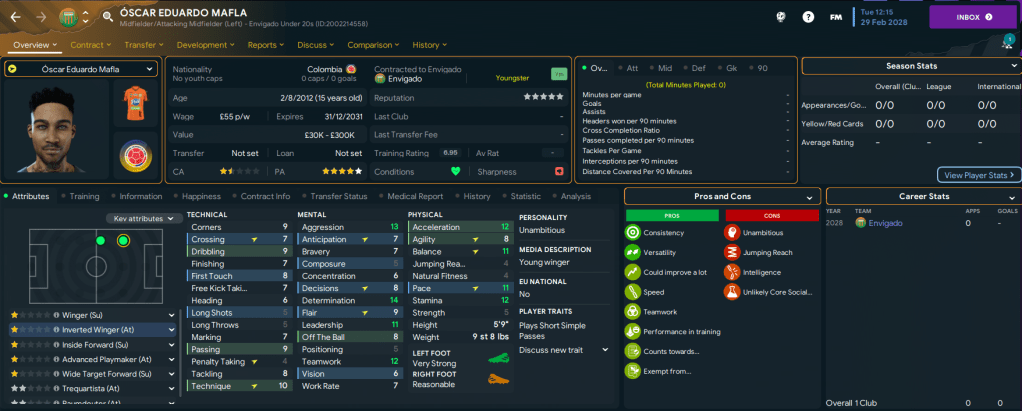Open the help question mark icon
The image size is (1022, 411).
(808, 17)
